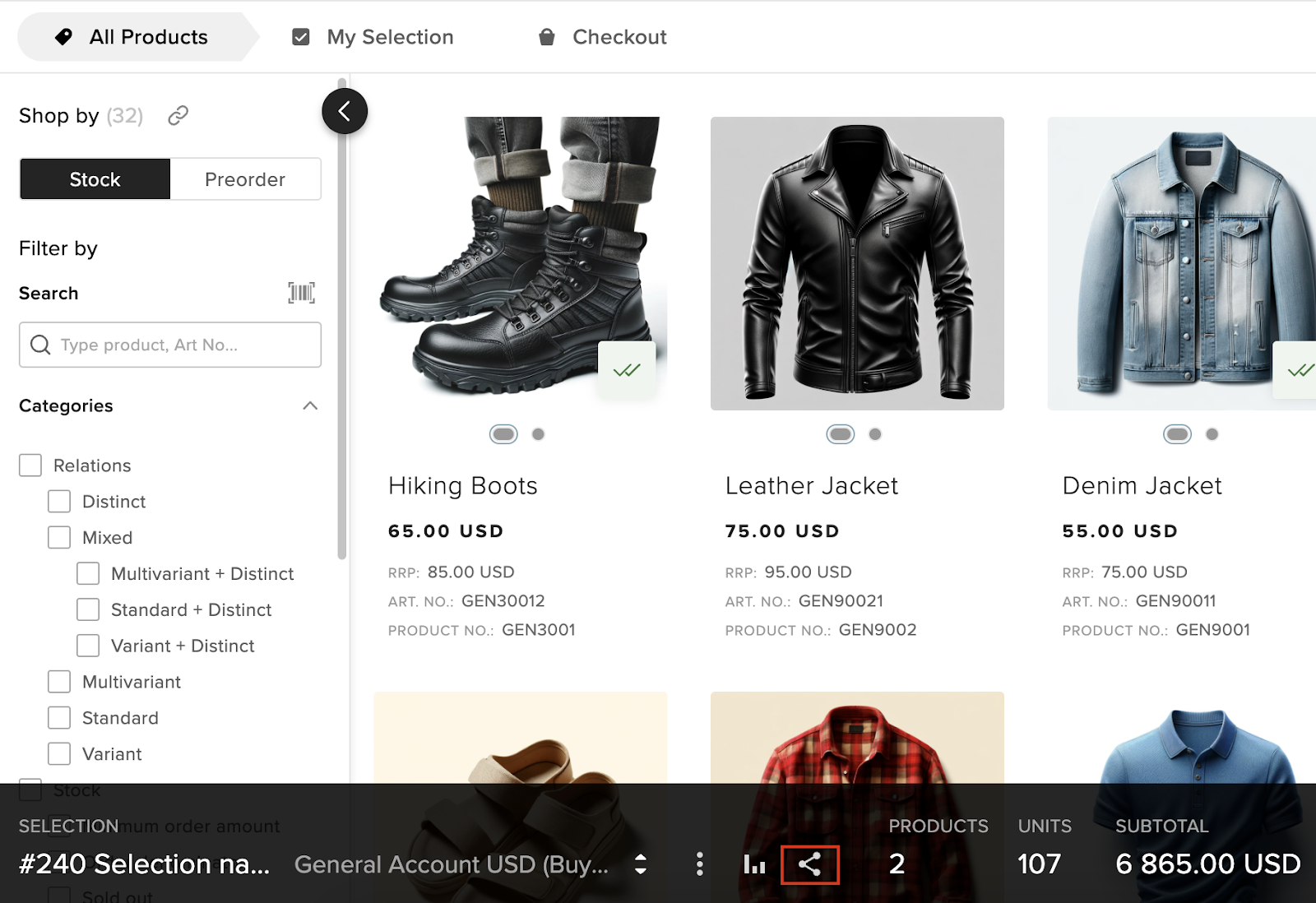Open the General Account USD buyer dropdown
The image size is (1316, 903).
click(471, 864)
